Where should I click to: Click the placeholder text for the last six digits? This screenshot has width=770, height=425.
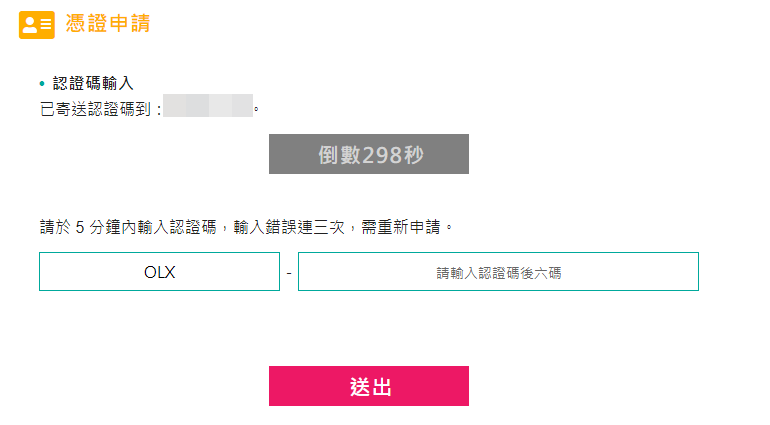point(498,273)
